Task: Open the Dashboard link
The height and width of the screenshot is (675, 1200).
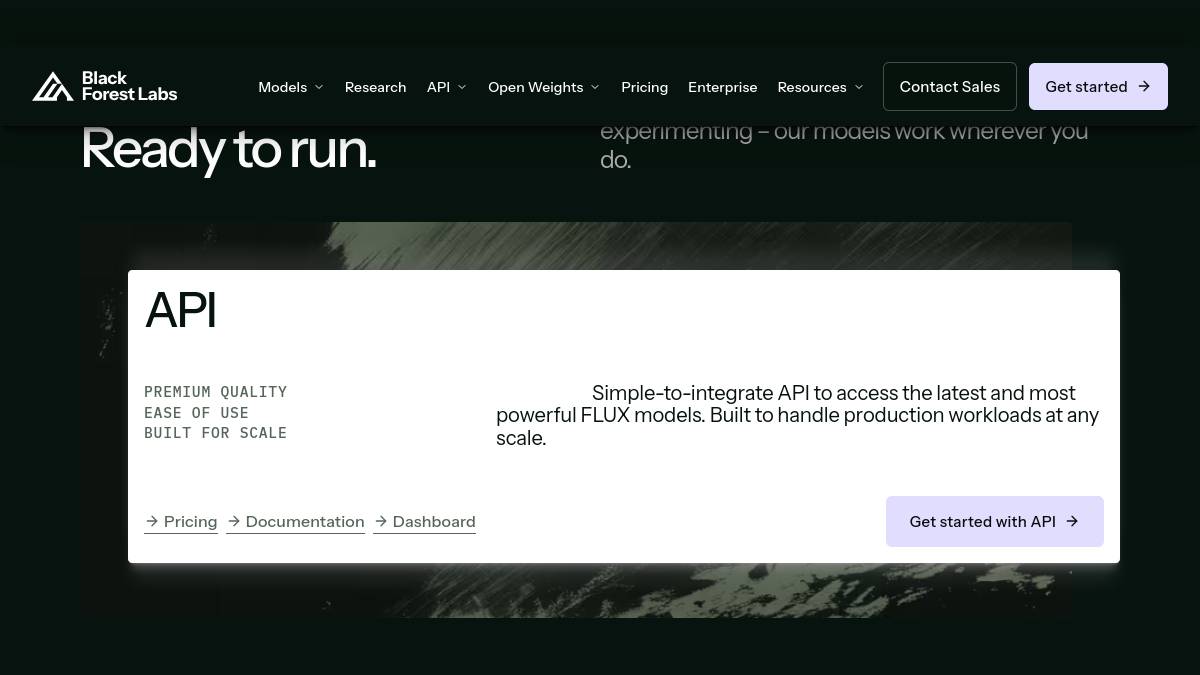Action: coord(424,522)
